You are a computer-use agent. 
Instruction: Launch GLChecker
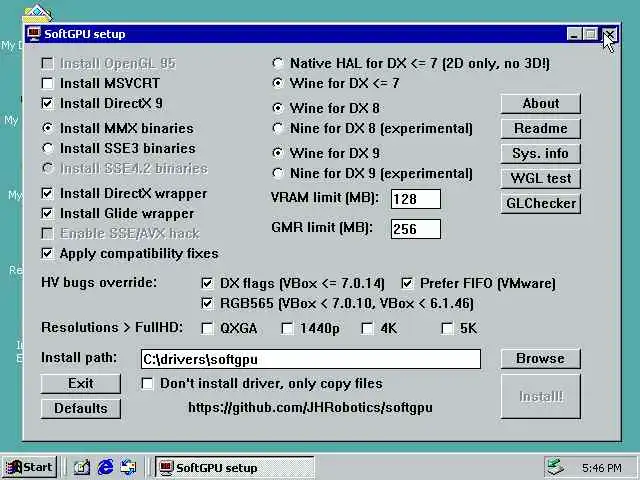[540, 203]
